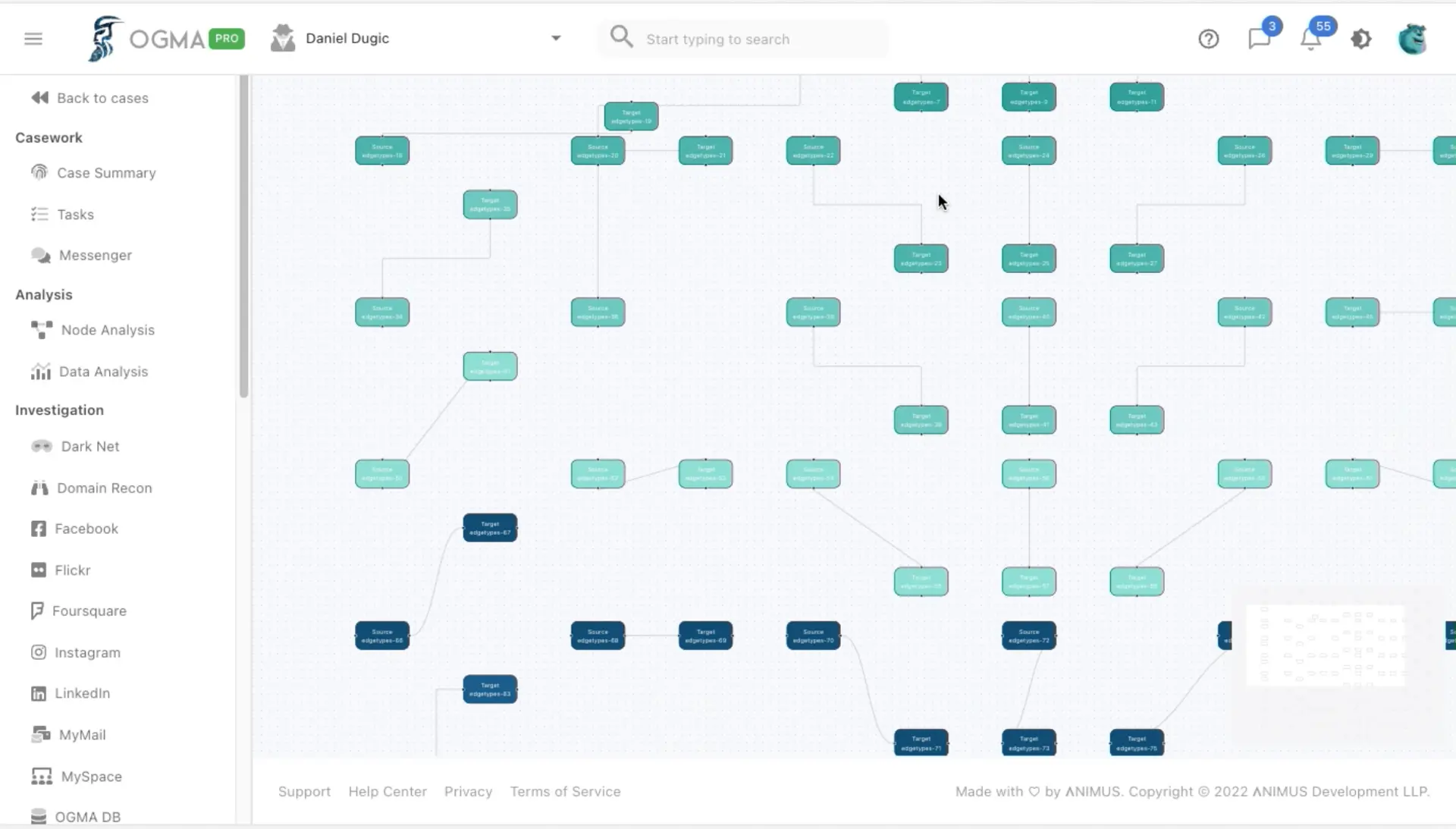Click the user avatar in top right
The image size is (1456, 829).
[x=1412, y=39]
